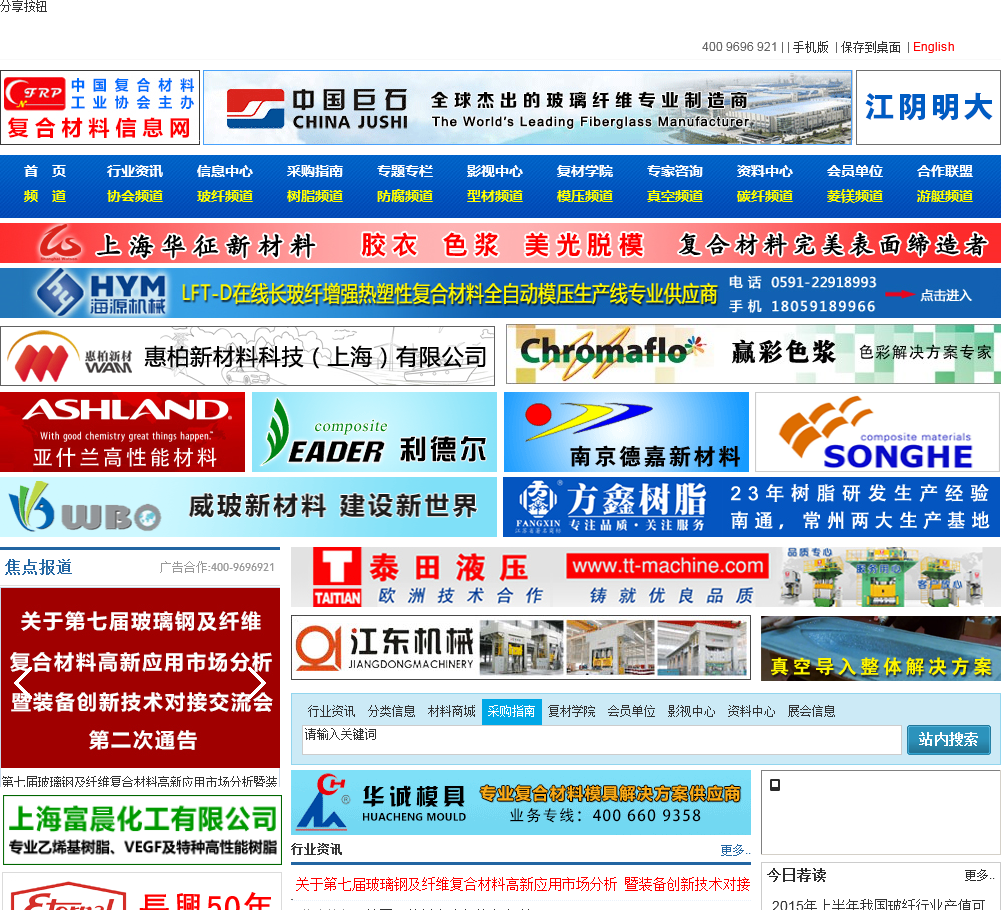The image size is (1001, 910).
Task: Open 复材学院 in the blue navigation bar
Action: (585, 171)
